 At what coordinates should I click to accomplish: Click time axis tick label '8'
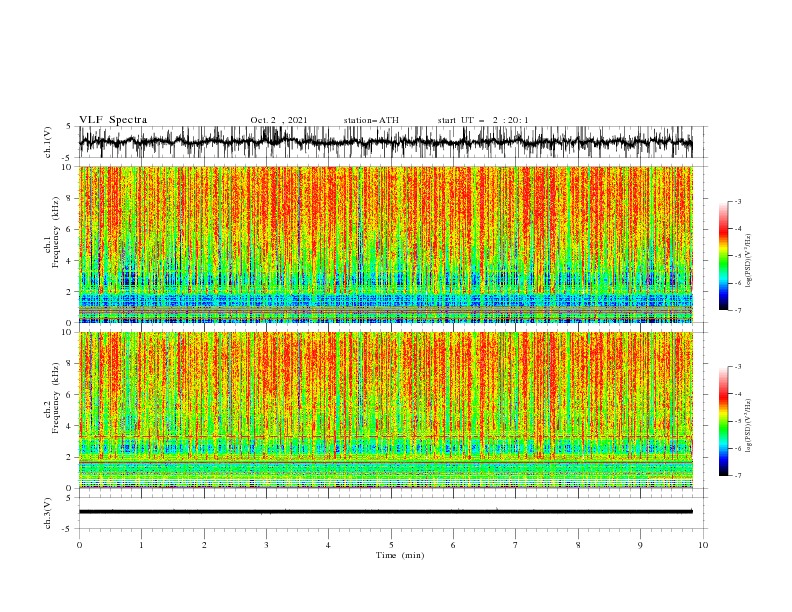coord(578,545)
